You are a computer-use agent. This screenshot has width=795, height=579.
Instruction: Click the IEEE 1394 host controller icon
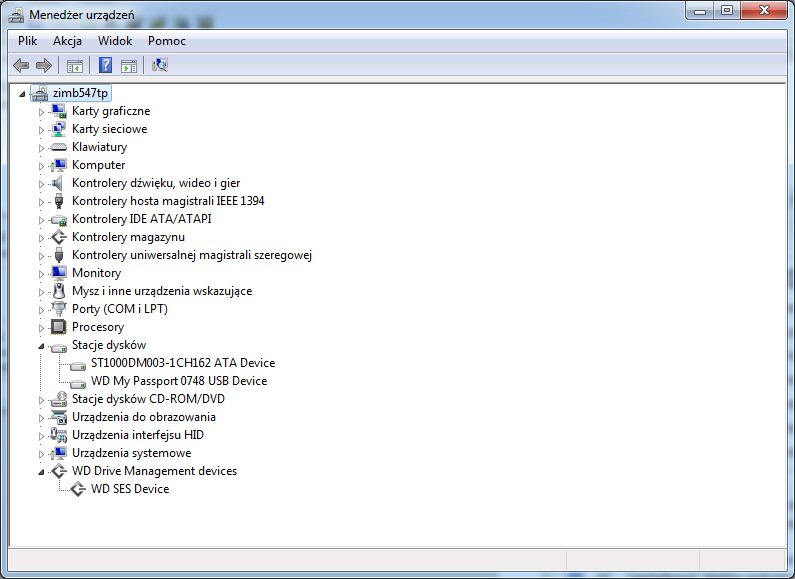59,201
